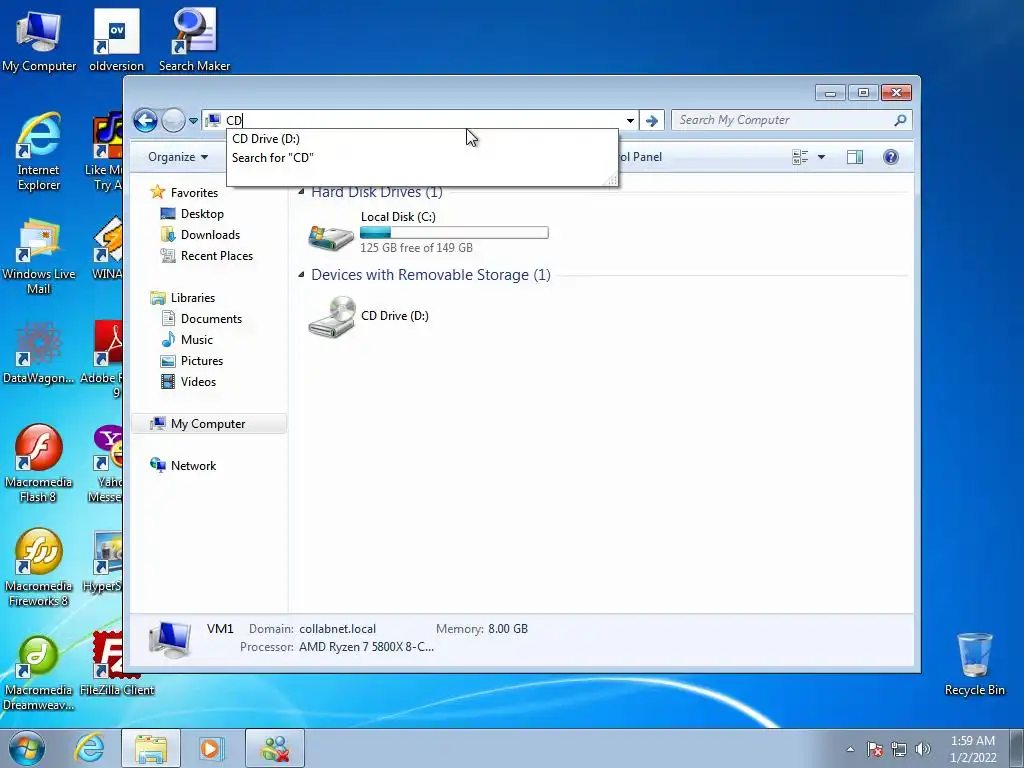Open Documents library
Viewport: 1024px width, 768px height.
[211, 319]
